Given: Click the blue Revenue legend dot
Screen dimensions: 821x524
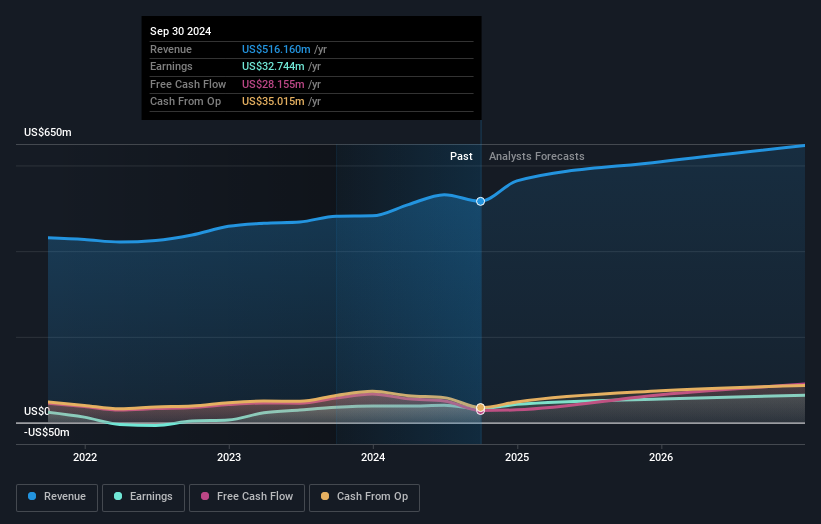Looking at the screenshot, I should (x=32, y=496).
